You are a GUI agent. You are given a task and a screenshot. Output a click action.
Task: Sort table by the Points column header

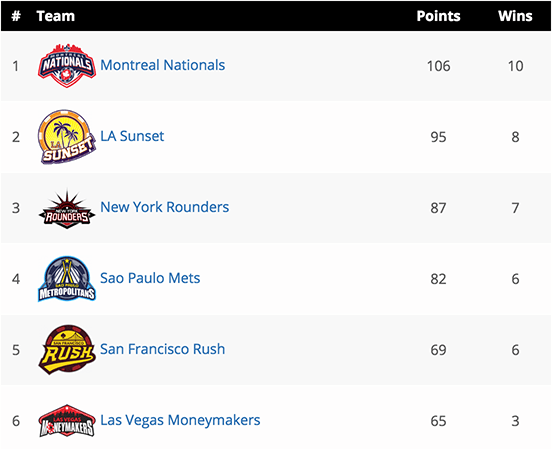438,16
